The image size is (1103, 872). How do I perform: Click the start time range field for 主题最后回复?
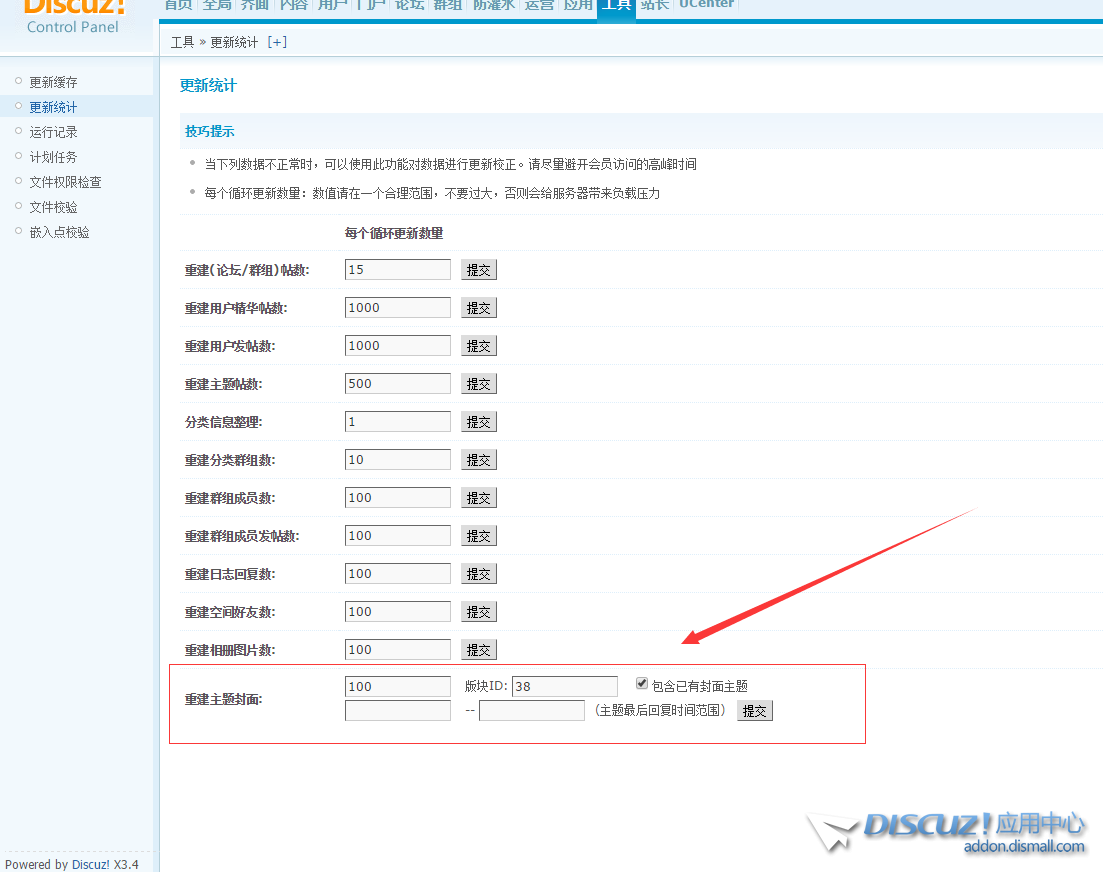pyautogui.click(x=397, y=711)
